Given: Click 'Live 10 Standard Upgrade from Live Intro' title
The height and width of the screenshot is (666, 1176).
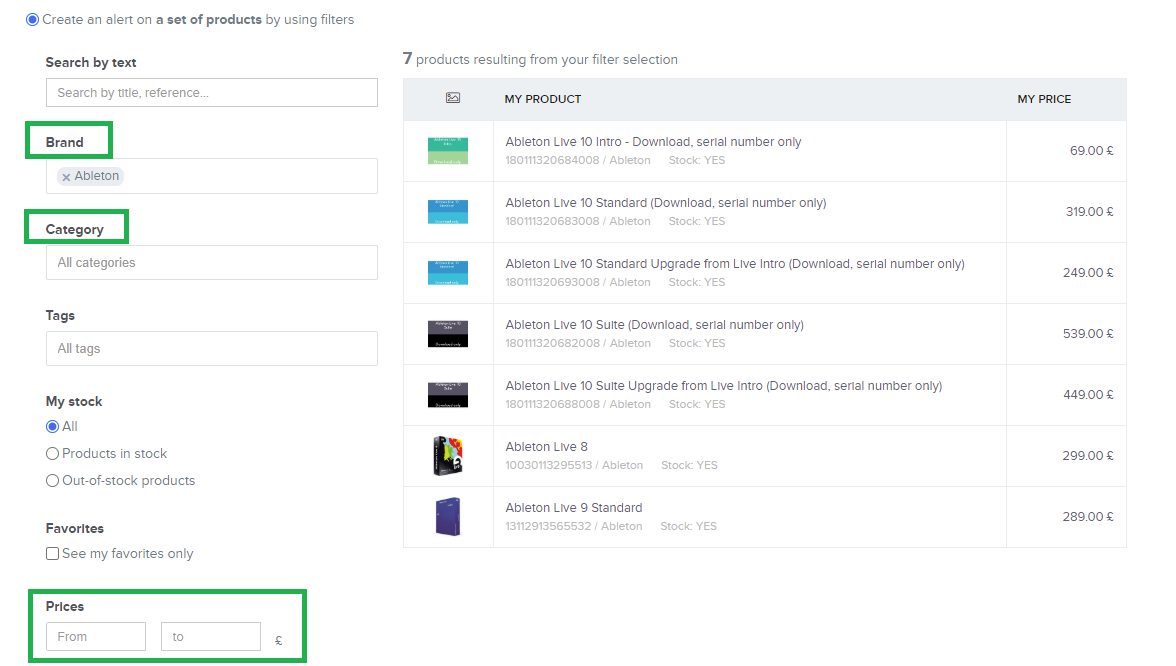Looking at the screenshot, I should (735, 264).
